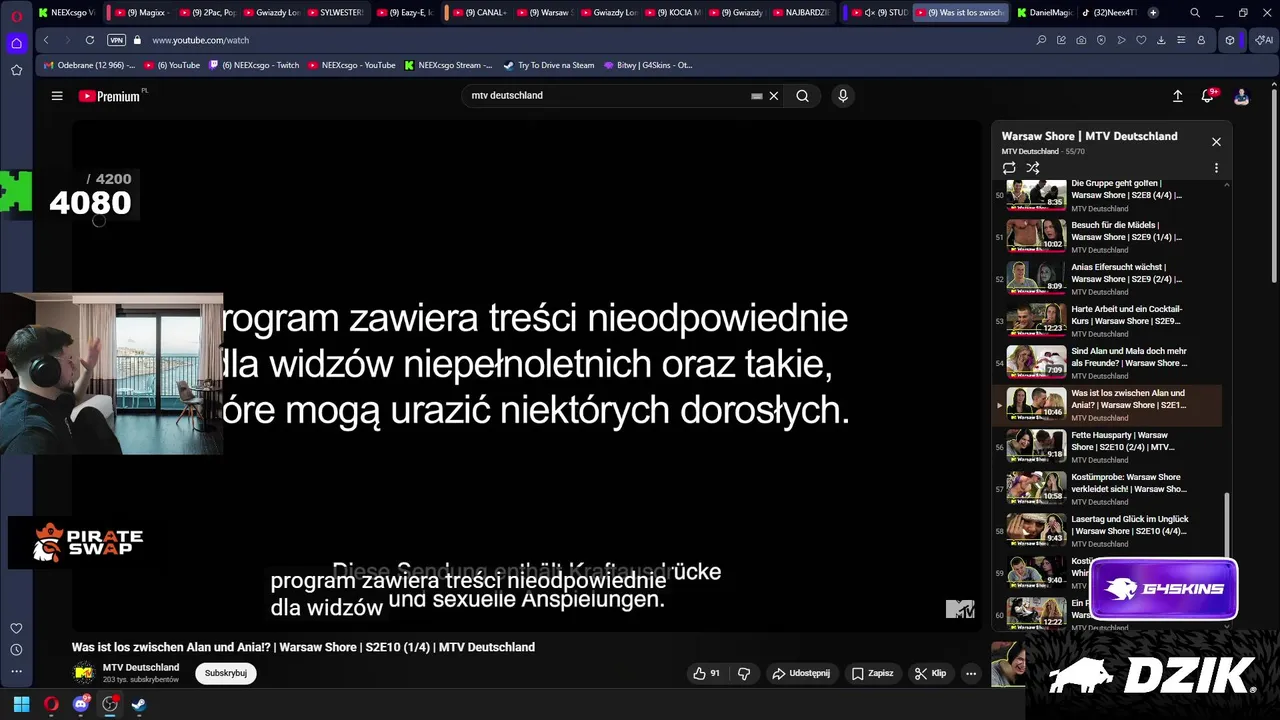Open the 'MTV Deutschland' playlist owner link

[1030, 152]
